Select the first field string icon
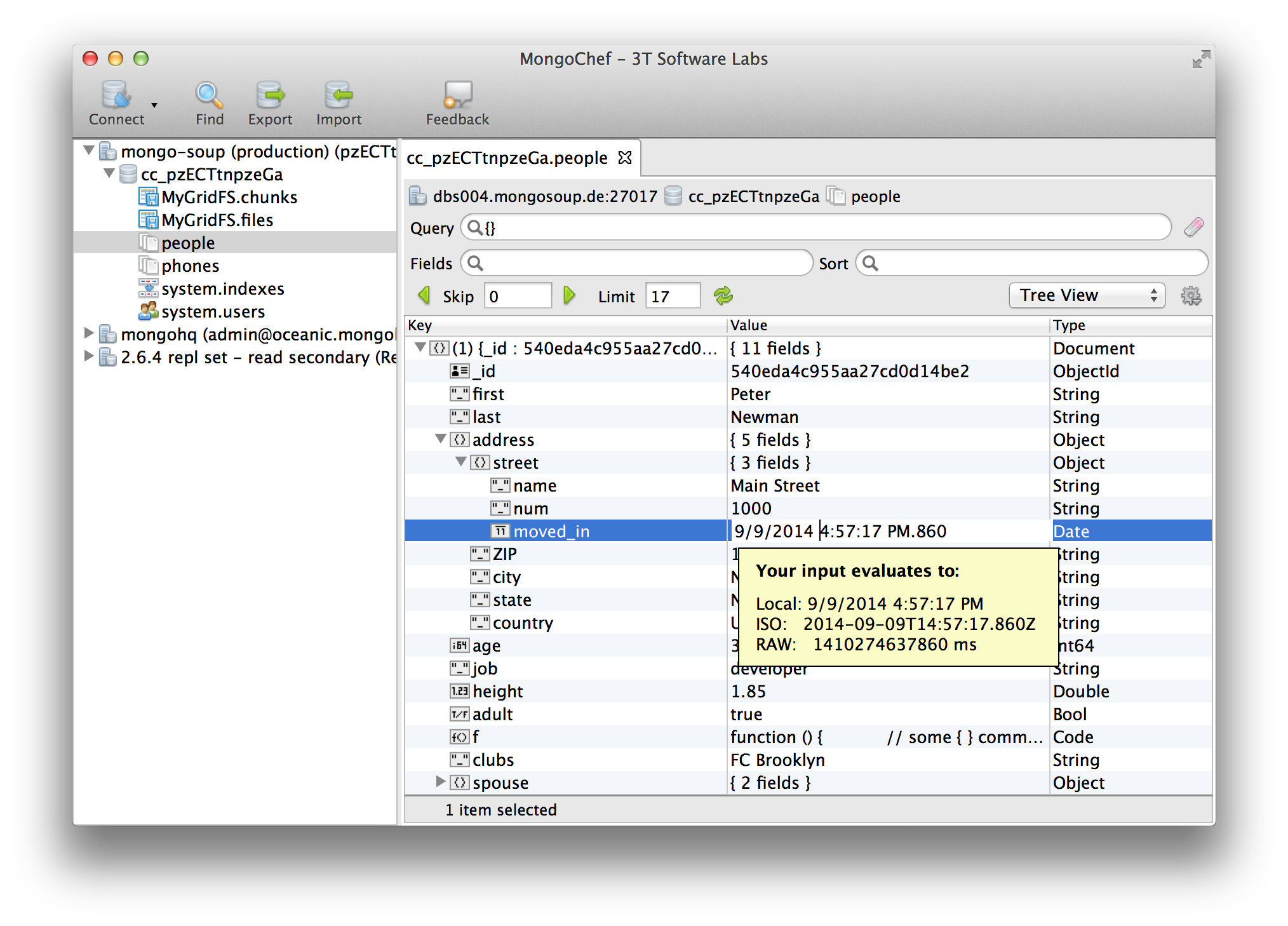The height and width of the screenshot is (926, 1288). click(459, 394)
